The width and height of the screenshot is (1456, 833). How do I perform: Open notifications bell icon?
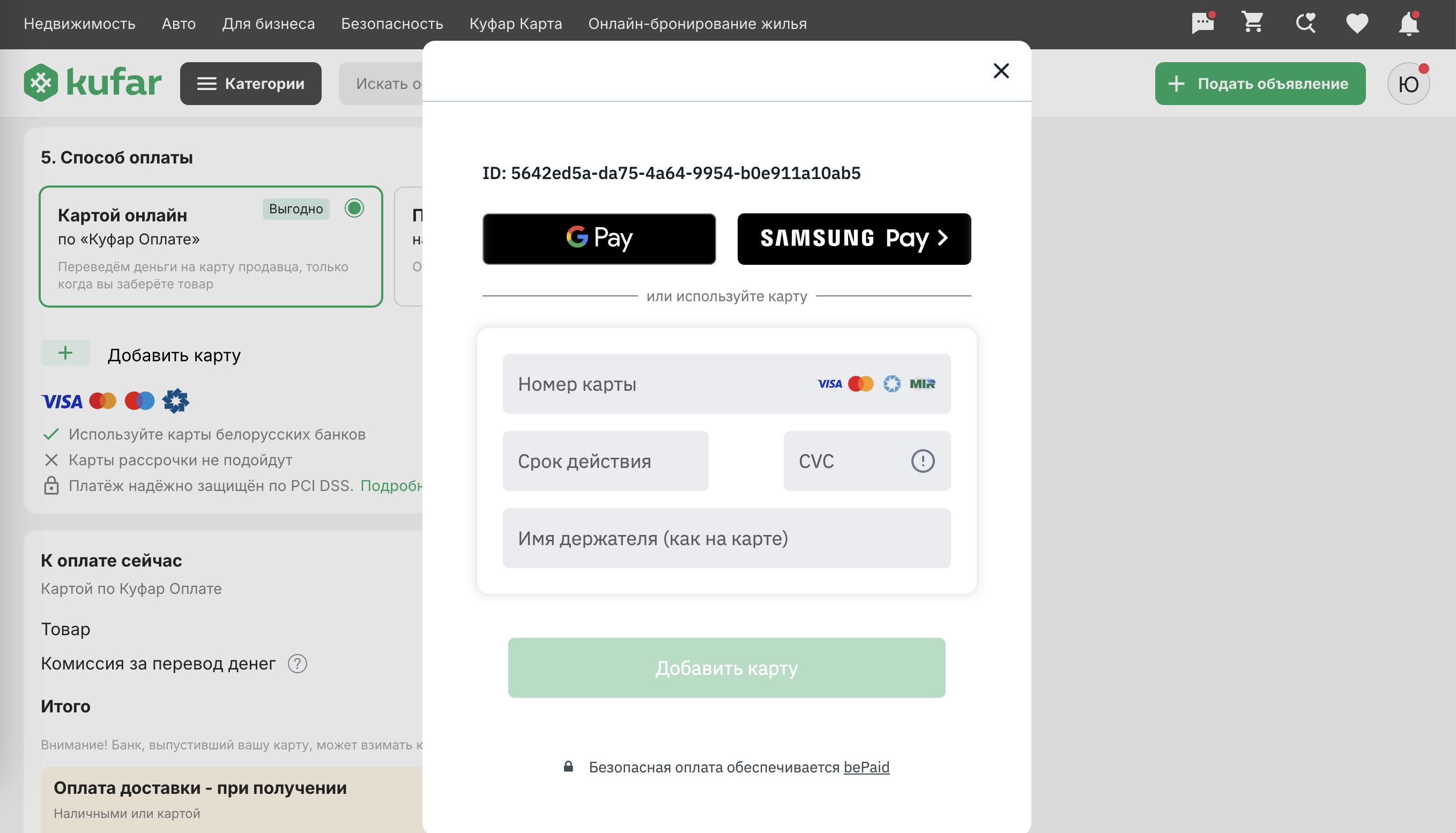coord(1408,24)
